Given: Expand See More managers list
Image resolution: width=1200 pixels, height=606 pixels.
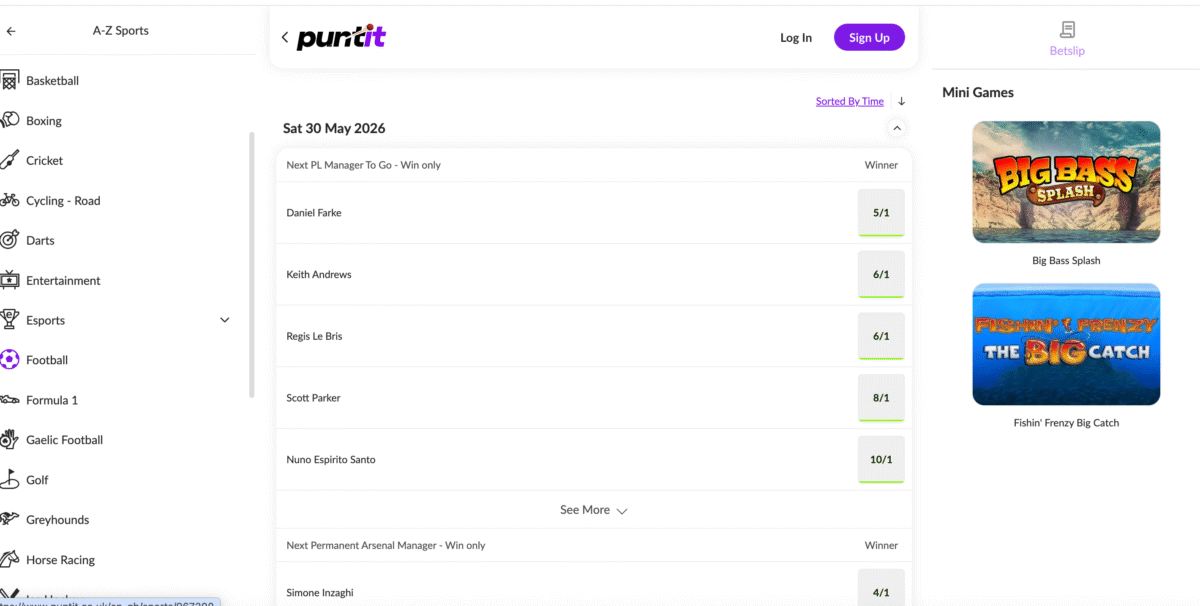Looking at the screenshot, I should click(x=594, y=510).
